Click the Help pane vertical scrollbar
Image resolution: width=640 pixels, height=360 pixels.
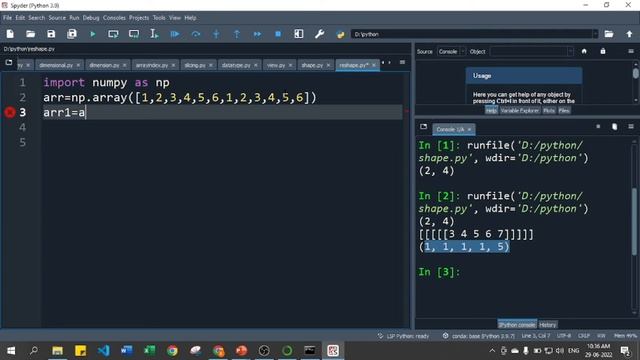pyautogui.click(x=636, y=81)
